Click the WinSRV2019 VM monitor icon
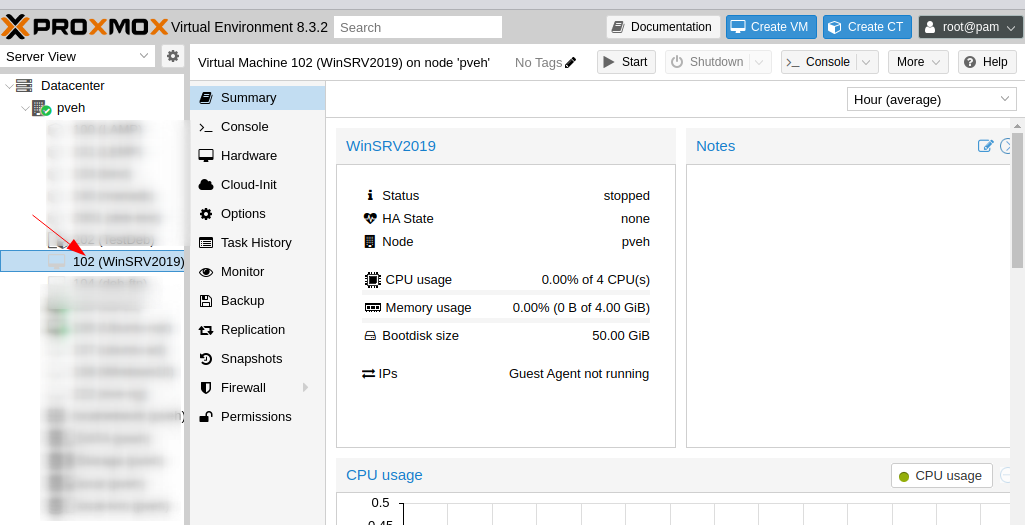This screenshot has height=525, width=1025. 57,262
